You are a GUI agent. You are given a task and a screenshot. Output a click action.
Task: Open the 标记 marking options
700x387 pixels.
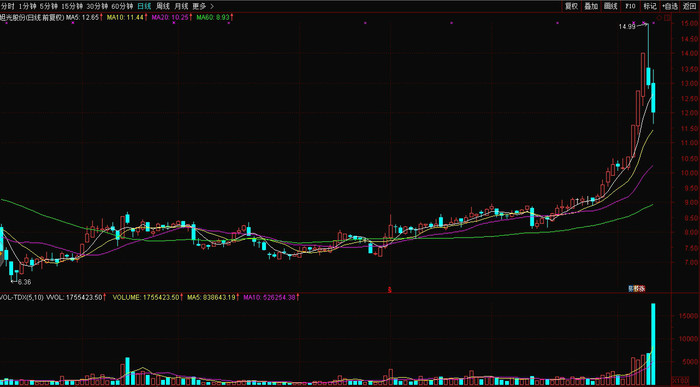click(650, 6)
